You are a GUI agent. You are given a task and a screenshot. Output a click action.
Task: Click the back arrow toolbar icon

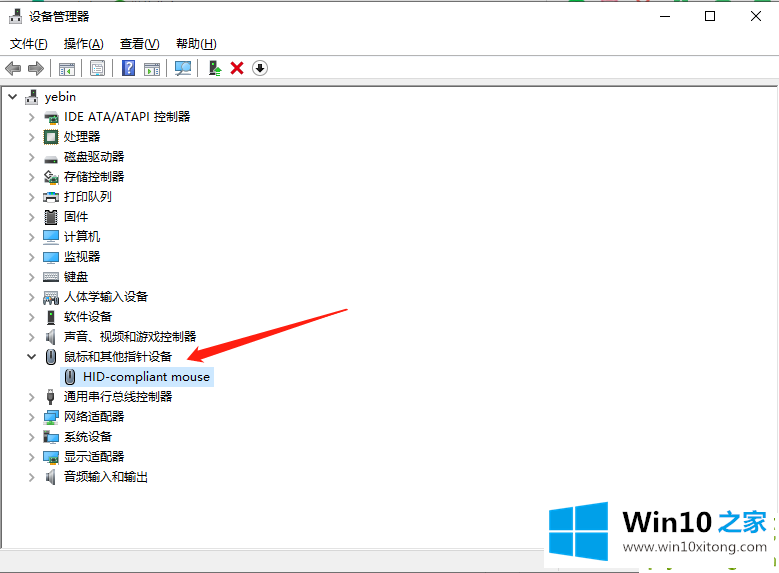pos(13,68)
